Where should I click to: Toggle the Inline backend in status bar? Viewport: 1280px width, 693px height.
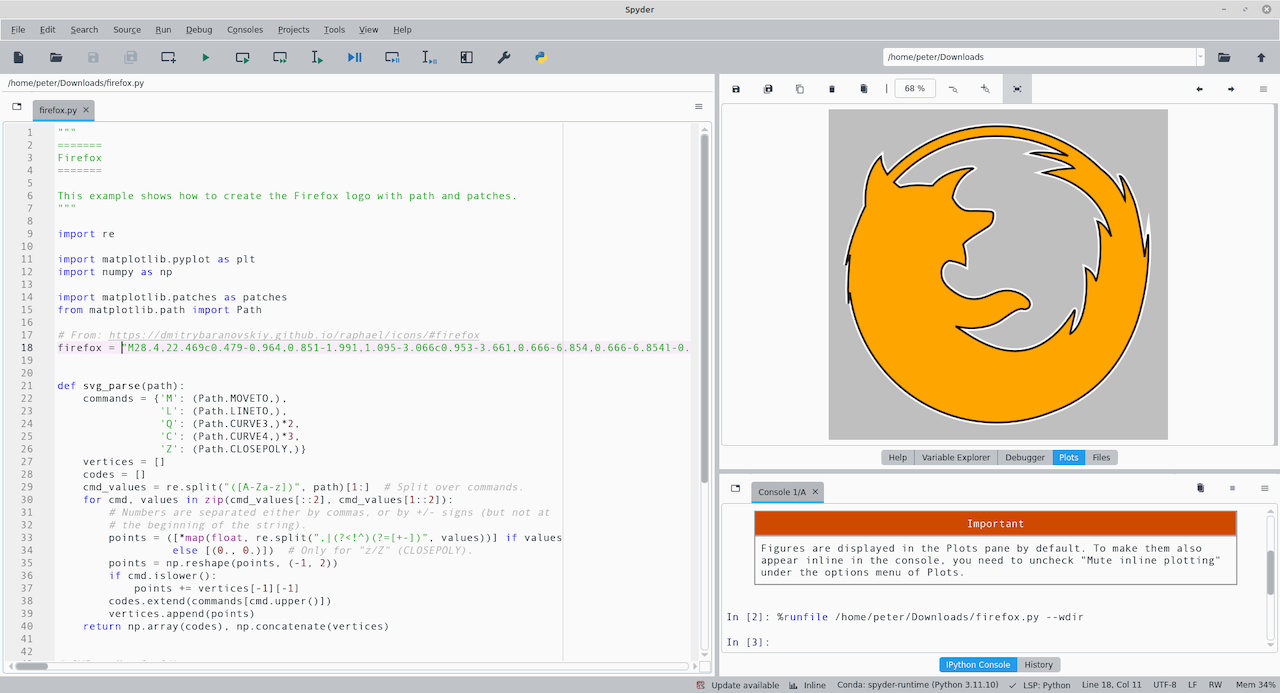click(808, 685)
